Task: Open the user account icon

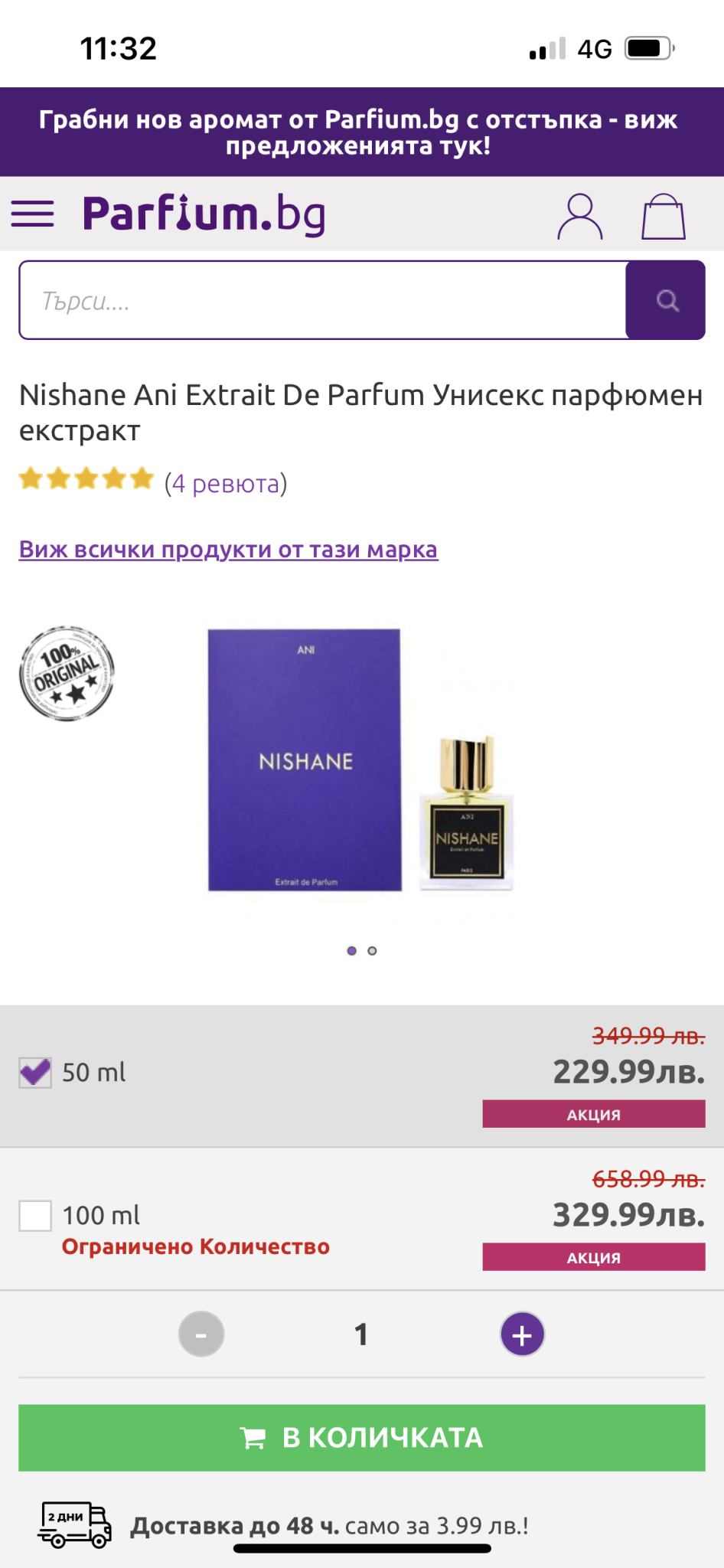Action: pyautogui.click(x=579, y=217)
